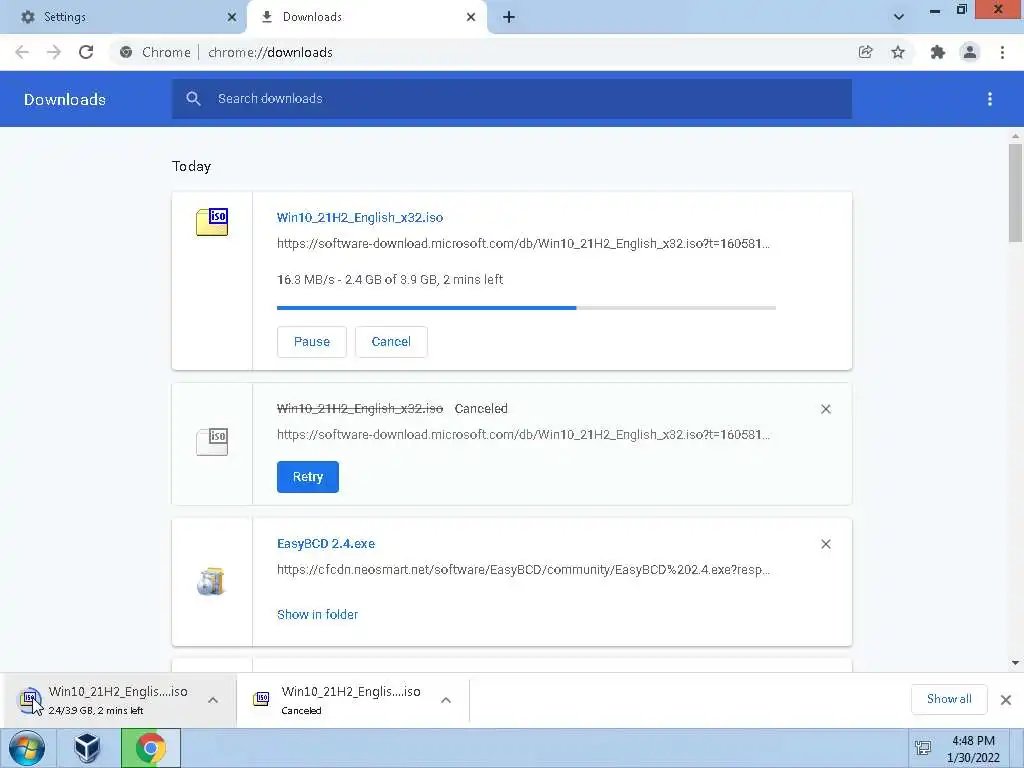Viewport: 1024px width, 768px height.
Task: Click the magnifier icon in Search downloads
Action: coord(193,99)
